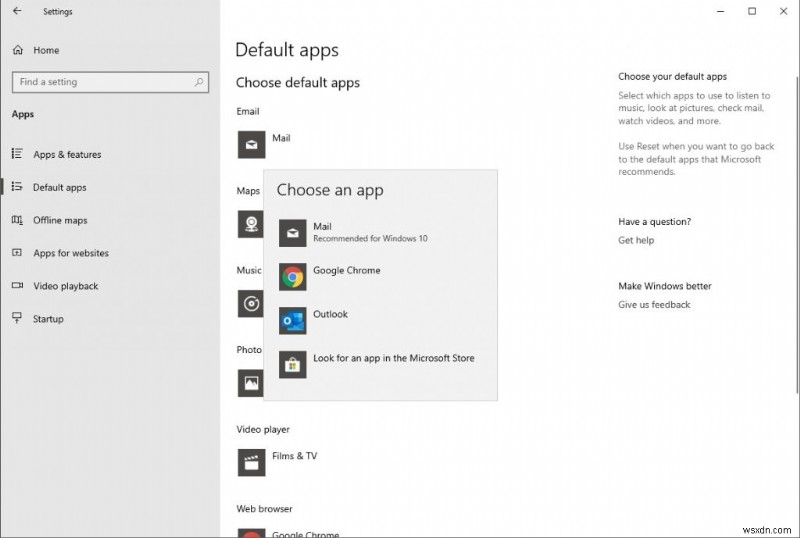
Task: Look for an app in Microsoft Store
Action: [380, 364]
